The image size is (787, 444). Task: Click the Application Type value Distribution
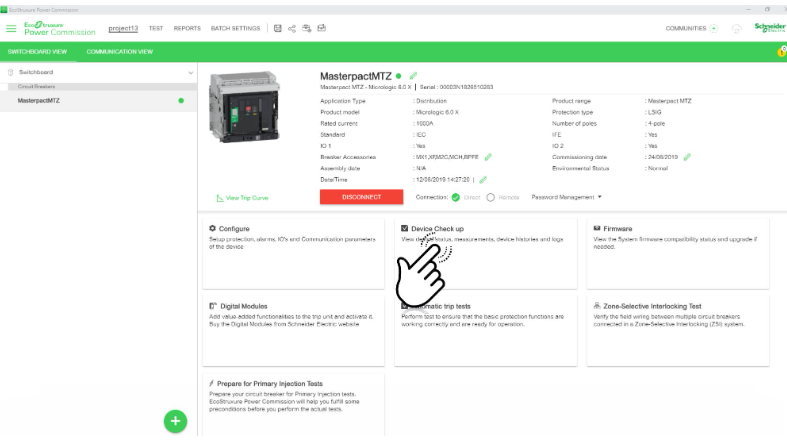point(431,101)
